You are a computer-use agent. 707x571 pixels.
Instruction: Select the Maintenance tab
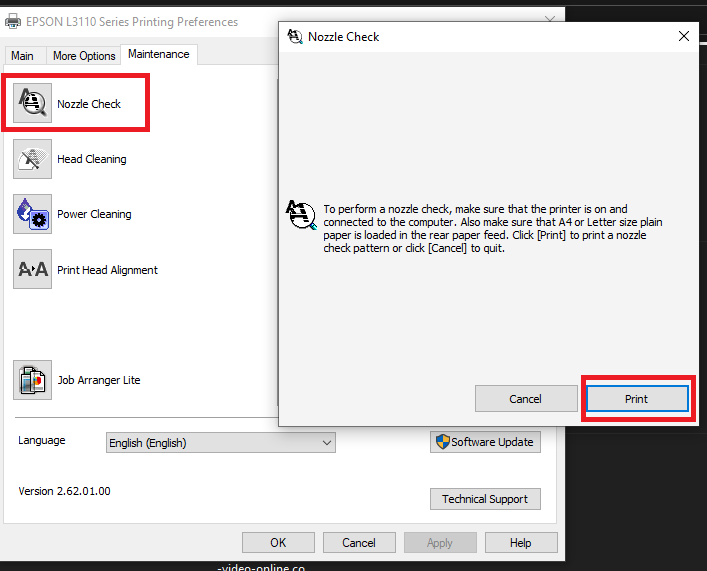pos(159,54)
